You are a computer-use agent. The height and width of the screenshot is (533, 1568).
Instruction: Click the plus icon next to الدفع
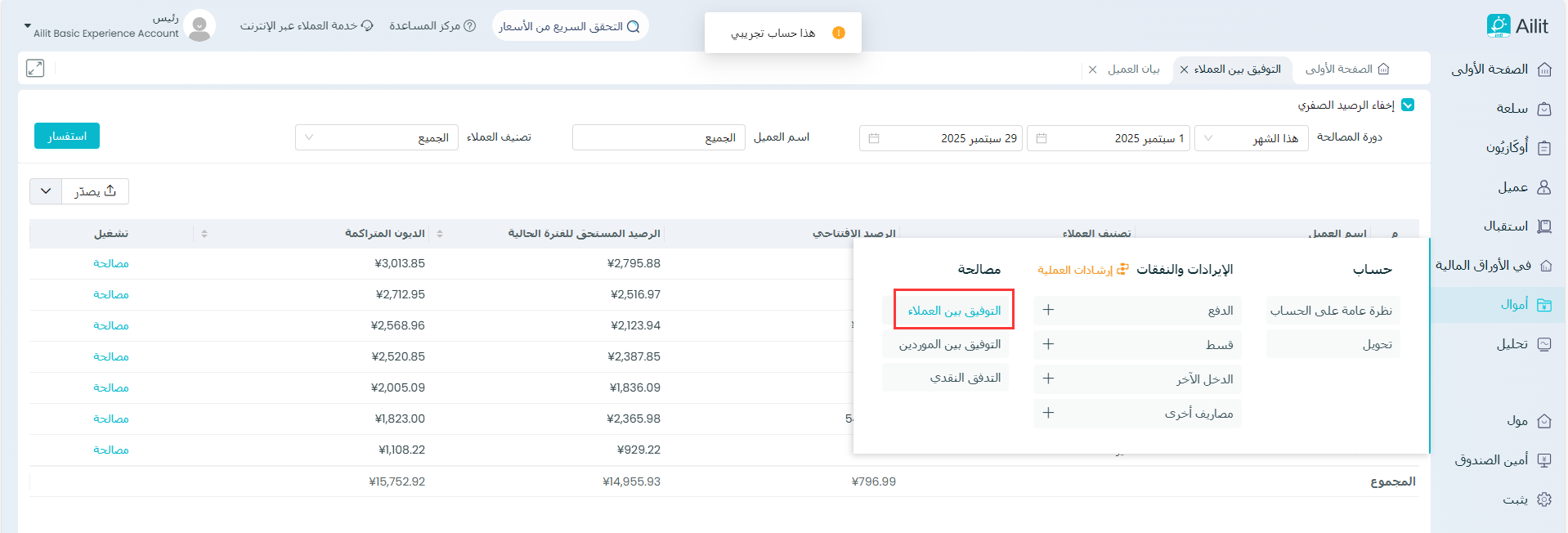[1048, 310]
